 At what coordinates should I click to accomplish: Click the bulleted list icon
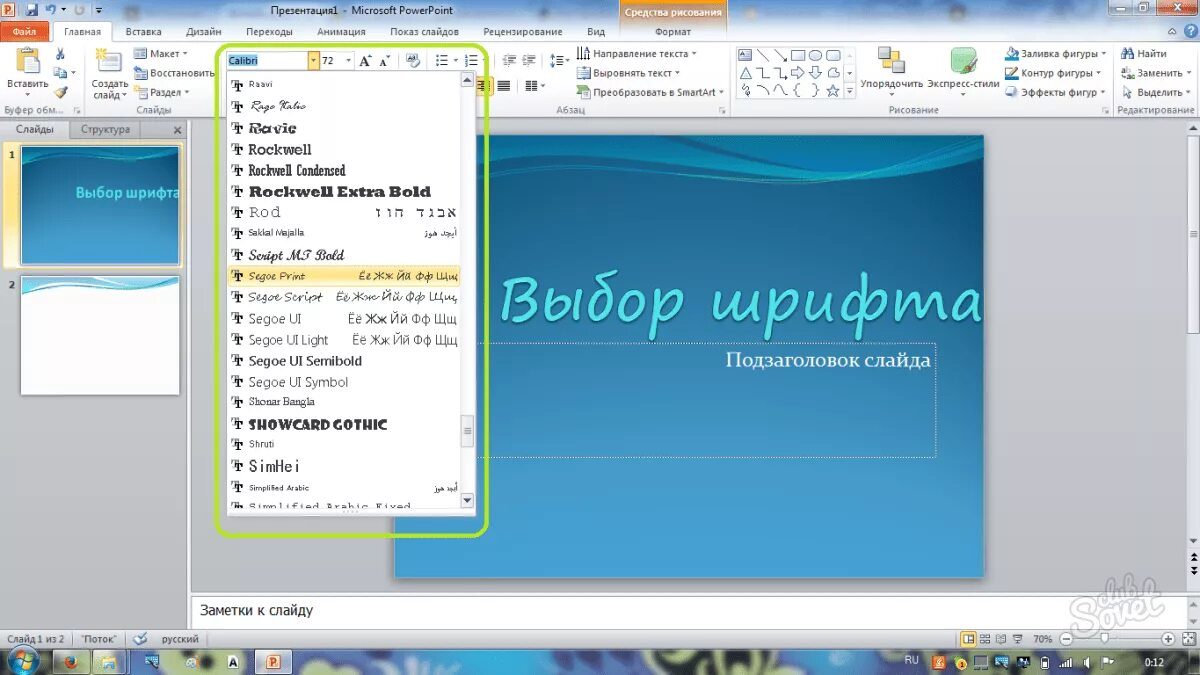[442, 61]
